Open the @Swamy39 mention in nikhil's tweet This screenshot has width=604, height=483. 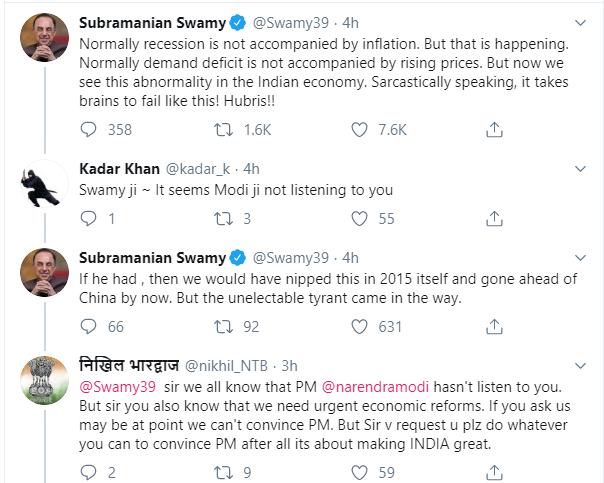tap(110, 387)
